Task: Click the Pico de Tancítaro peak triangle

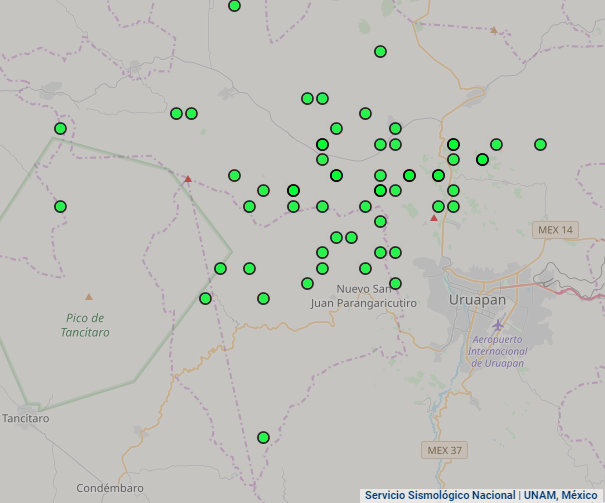Action: pos(89,296)
